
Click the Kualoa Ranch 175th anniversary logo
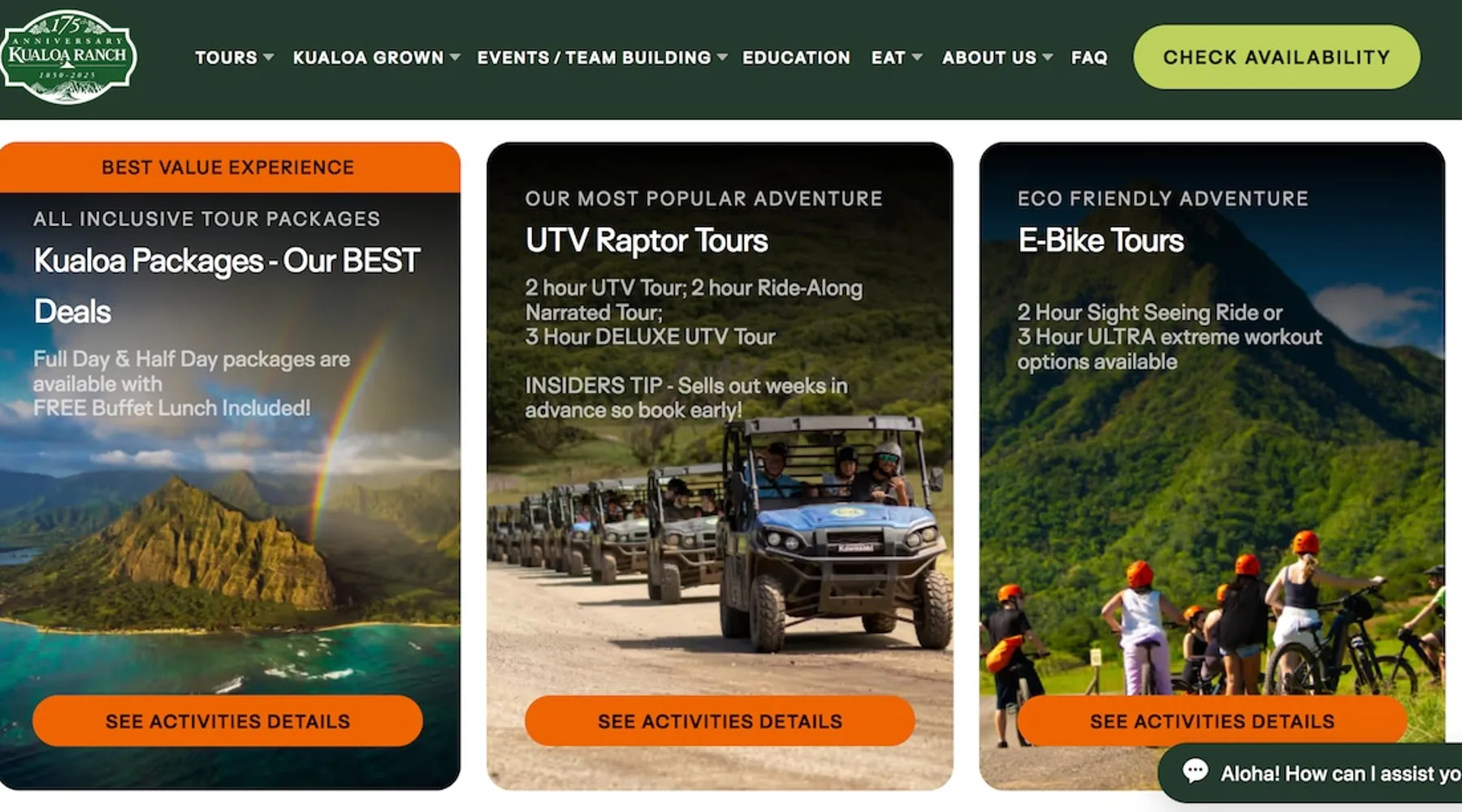[68, 57]
